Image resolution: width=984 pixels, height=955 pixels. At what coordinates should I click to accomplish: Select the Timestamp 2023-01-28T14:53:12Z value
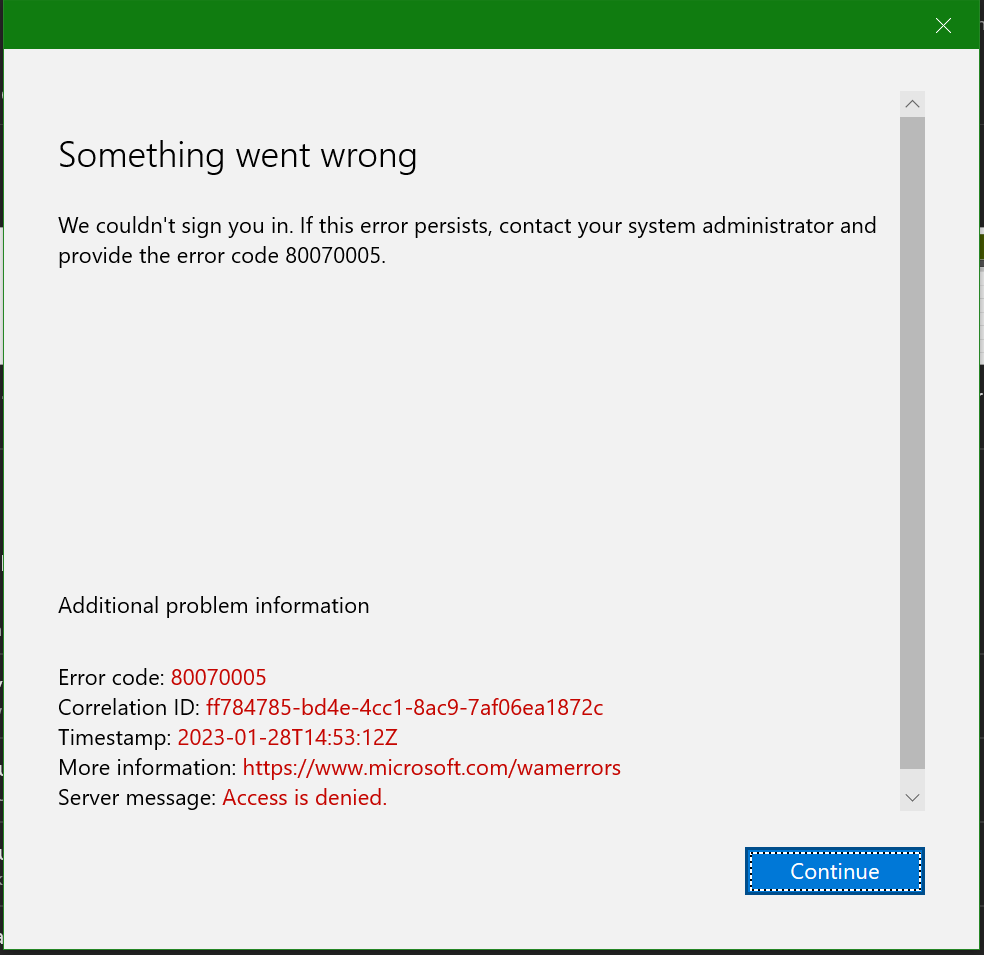point(287,738)
